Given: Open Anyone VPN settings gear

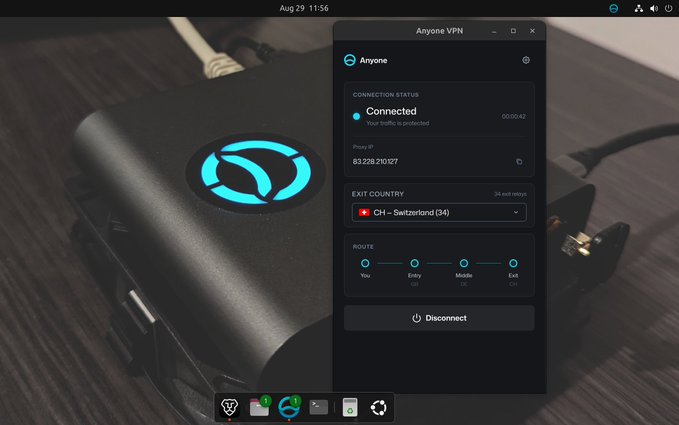Looking at the screenshot, I should (526, 60).
